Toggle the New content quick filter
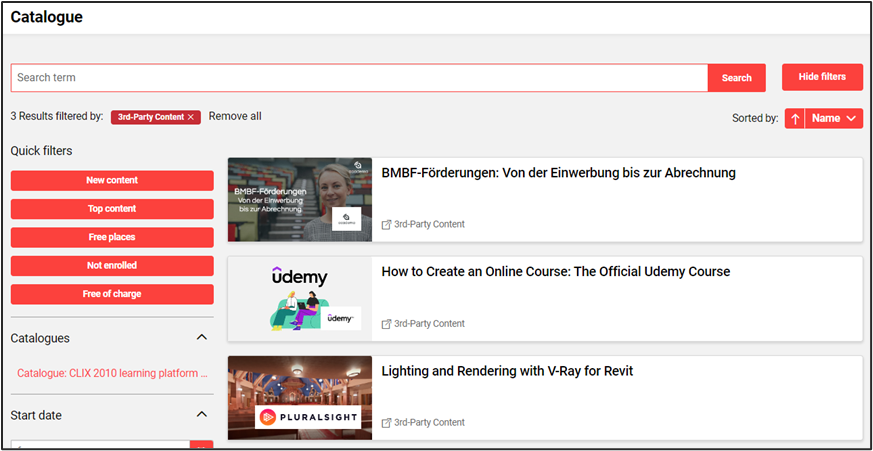Image resolution: width=873 pixels, height=451 pixels. click(112, 180)
